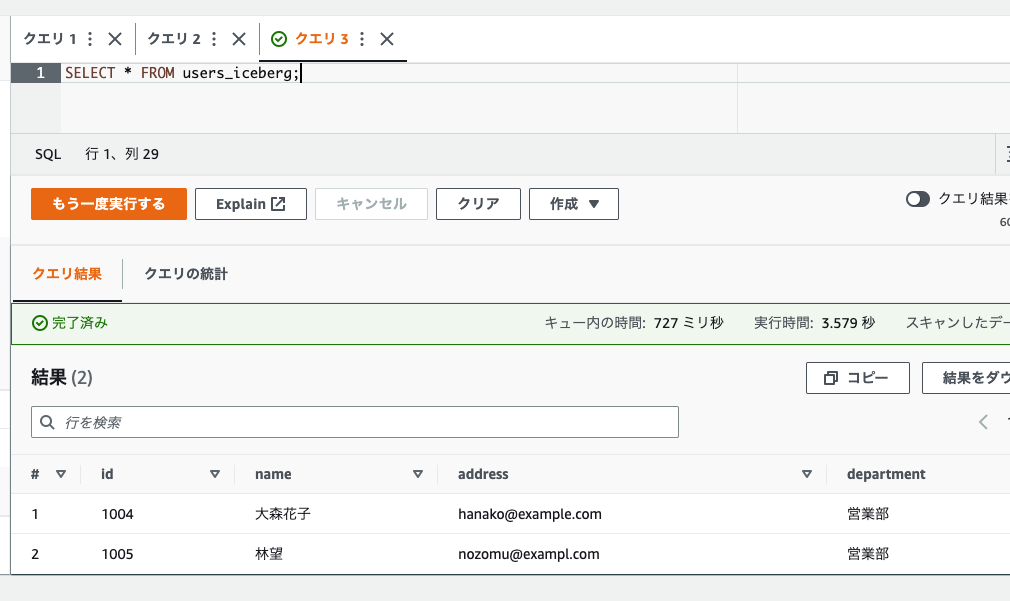
Task: Click the もう一度実行する button
Action: 109,204
